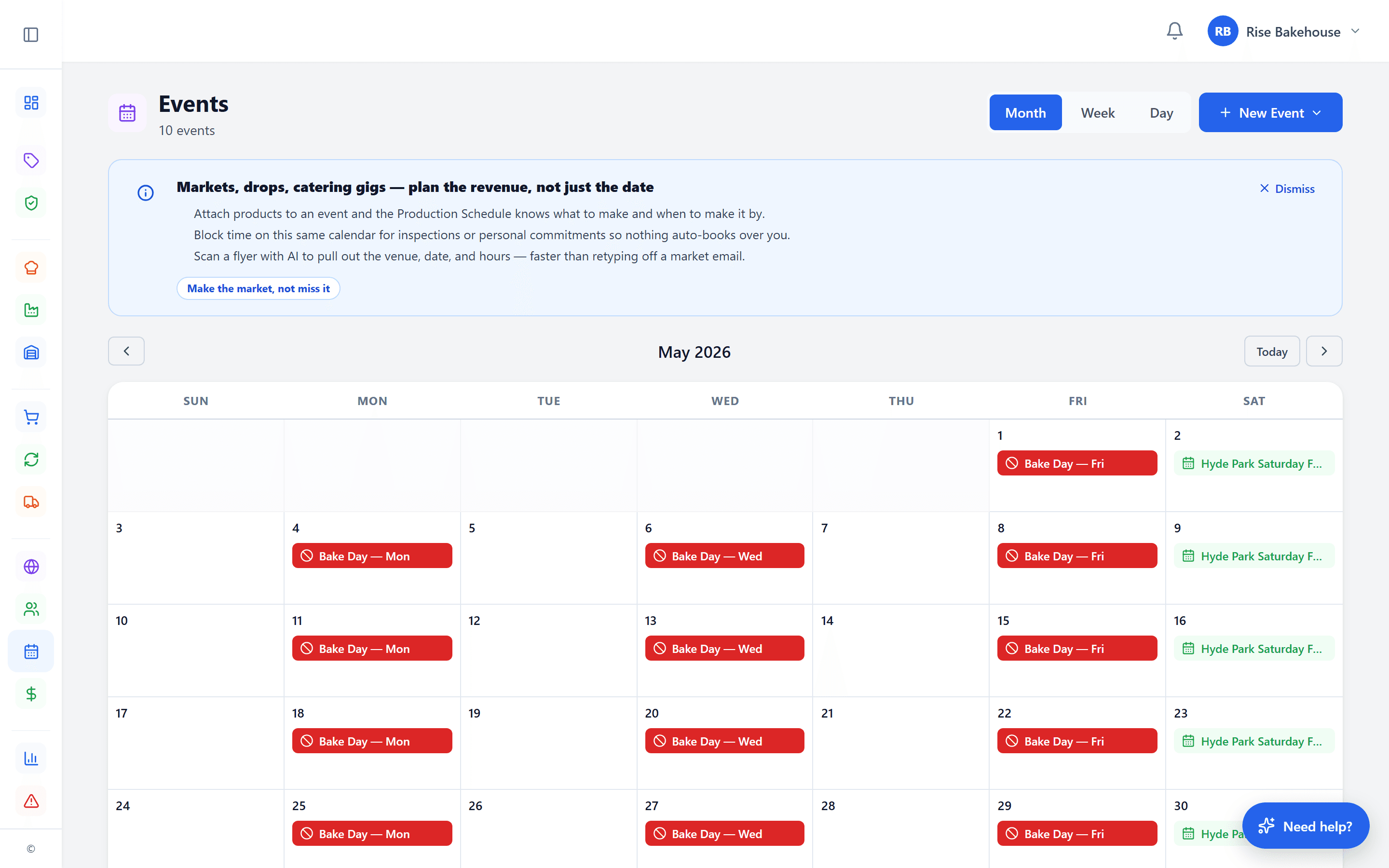Open Bake Day — Fri on May 29

pyautogui.click(x=1077, y=833)
